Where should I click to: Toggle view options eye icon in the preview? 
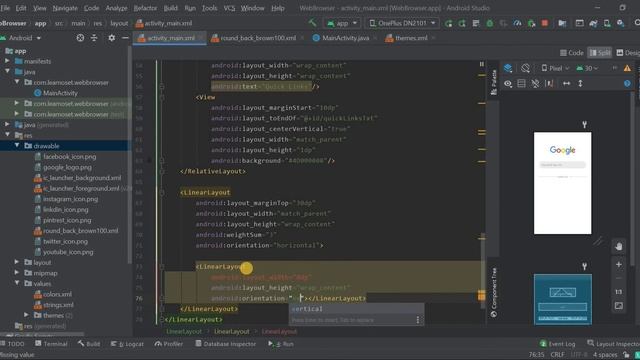(x=508, y=84)
